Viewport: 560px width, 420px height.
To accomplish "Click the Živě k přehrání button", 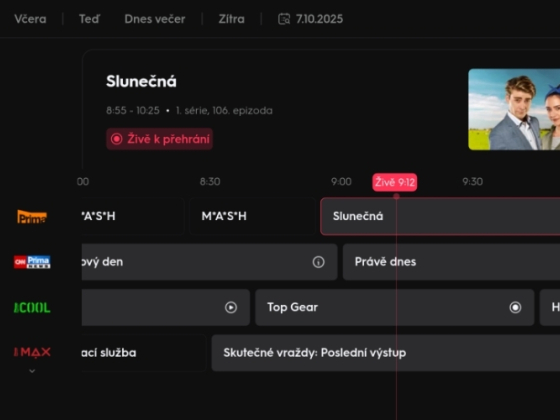I will (159, 139).
